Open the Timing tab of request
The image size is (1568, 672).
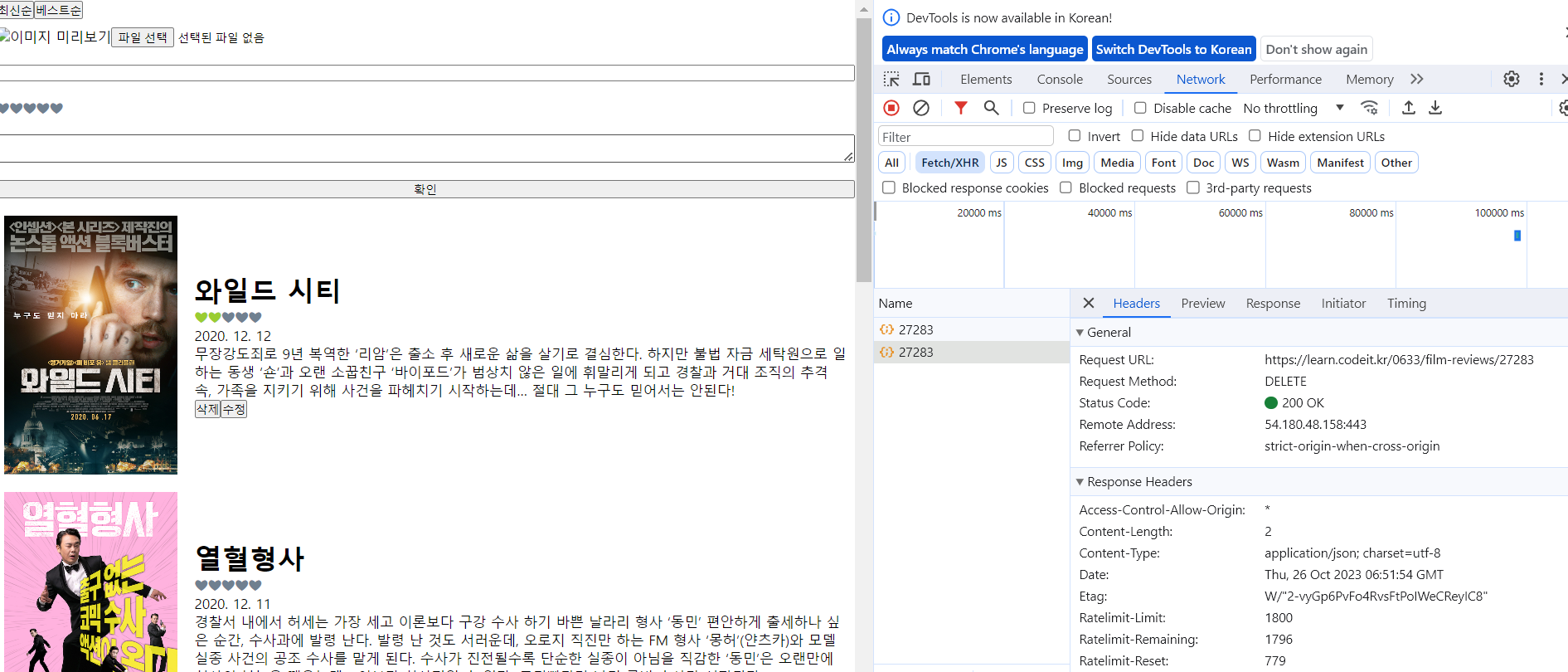(x=1406, y=304)
